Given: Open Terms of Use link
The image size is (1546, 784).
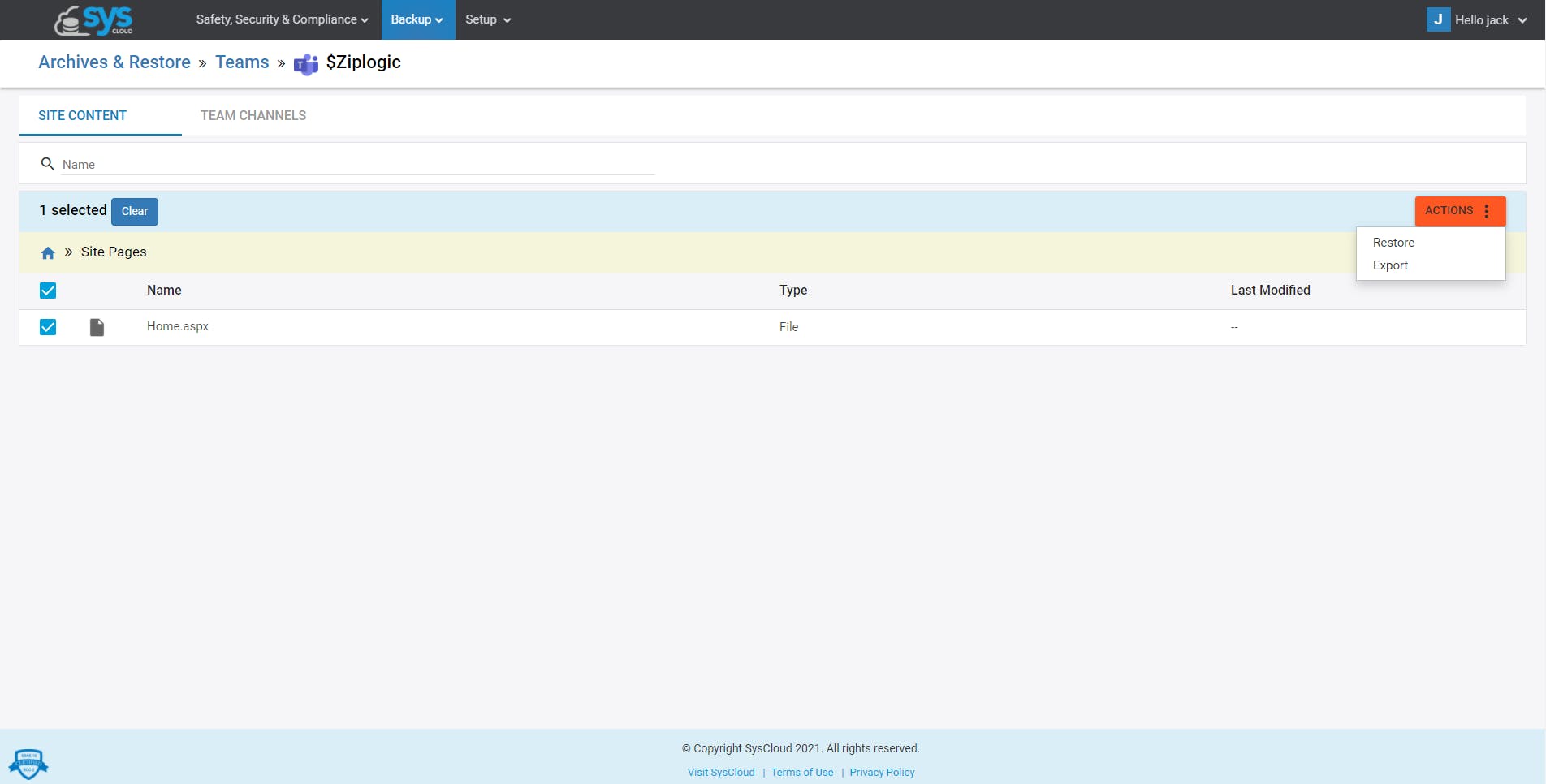Looking at the screenshot, I should pos(802,773).
